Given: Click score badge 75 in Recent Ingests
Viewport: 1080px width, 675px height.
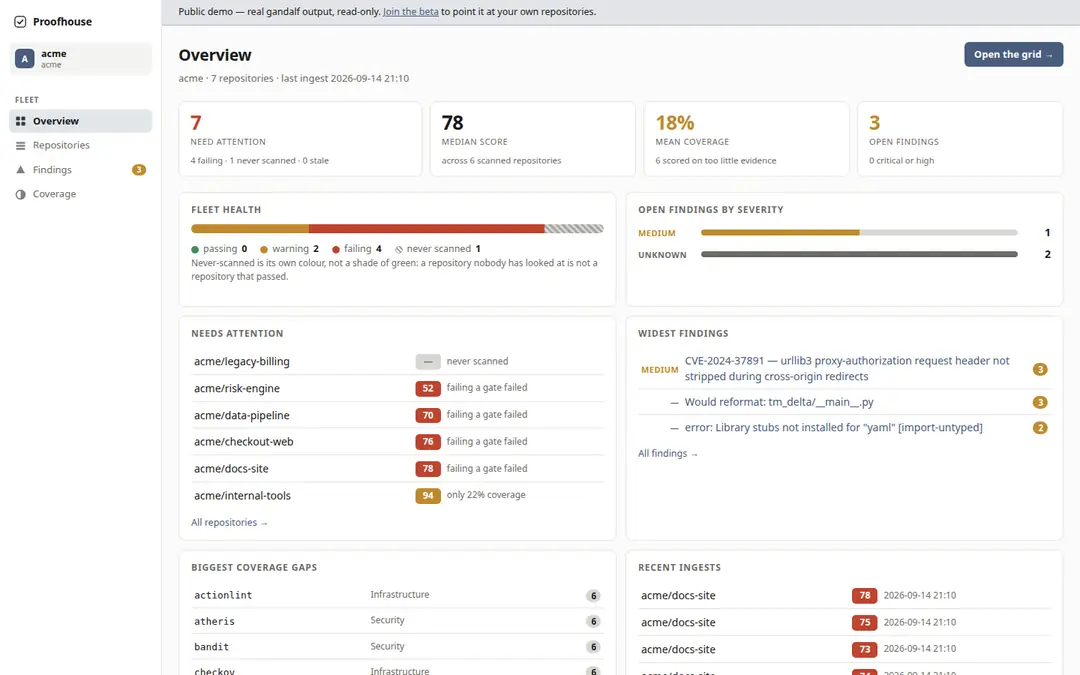Looking at the screenshot, I should tap(864, 622).
